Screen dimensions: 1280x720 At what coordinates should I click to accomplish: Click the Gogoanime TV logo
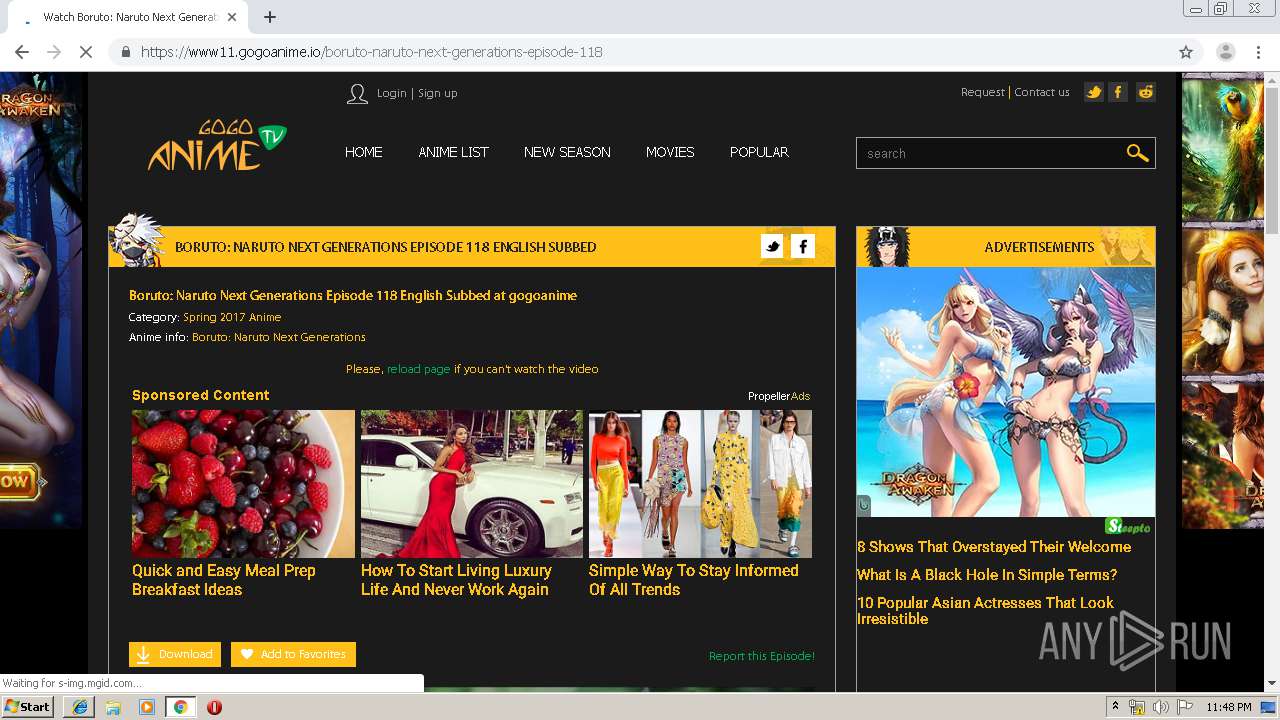click(217, 146)
